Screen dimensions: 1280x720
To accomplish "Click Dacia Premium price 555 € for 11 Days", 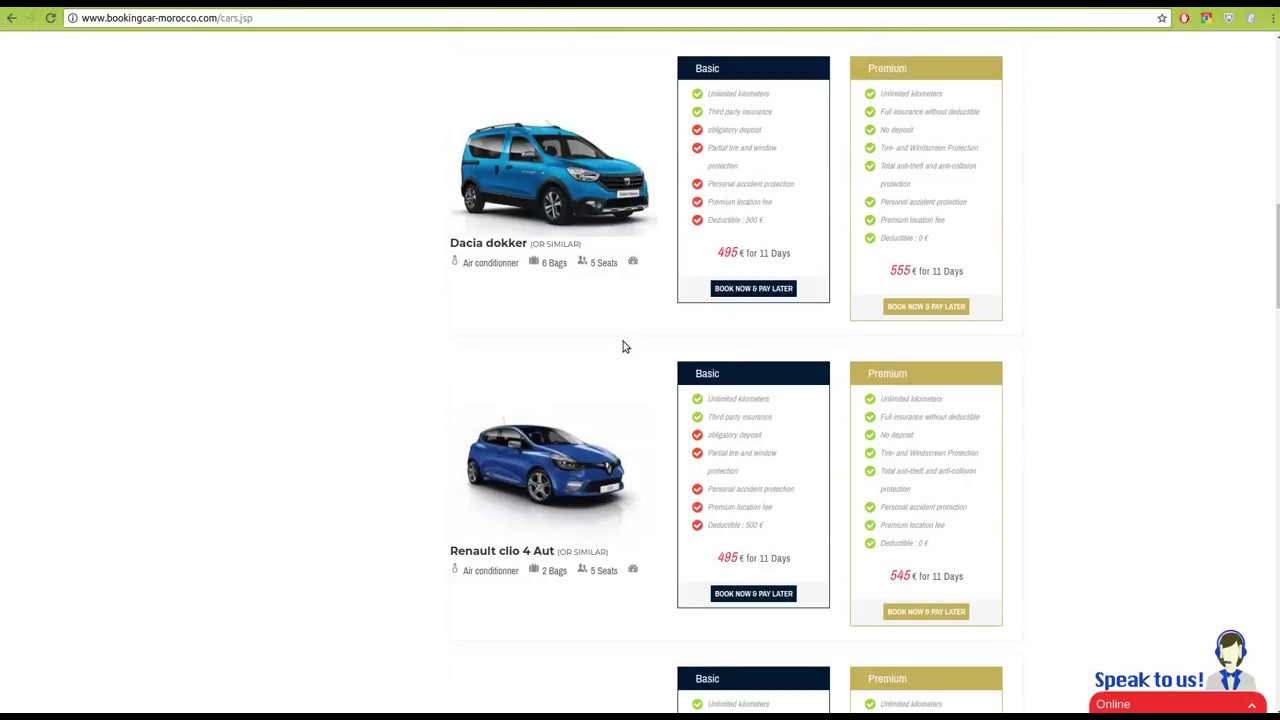I will coord(926,271).
